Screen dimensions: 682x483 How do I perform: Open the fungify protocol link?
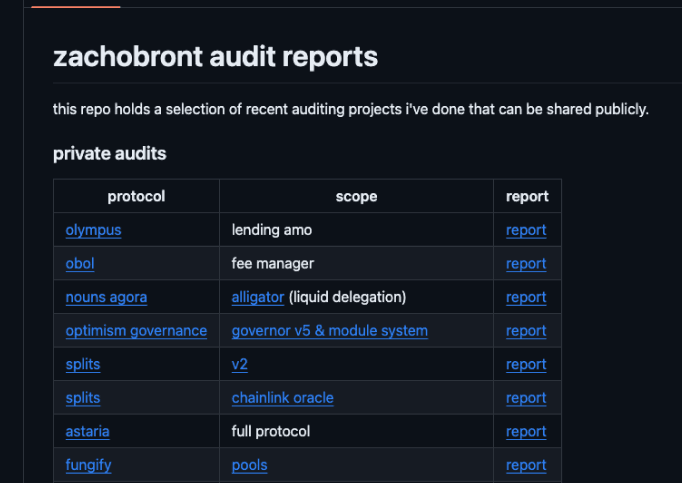pyautogui.click(x=88, y=465)
